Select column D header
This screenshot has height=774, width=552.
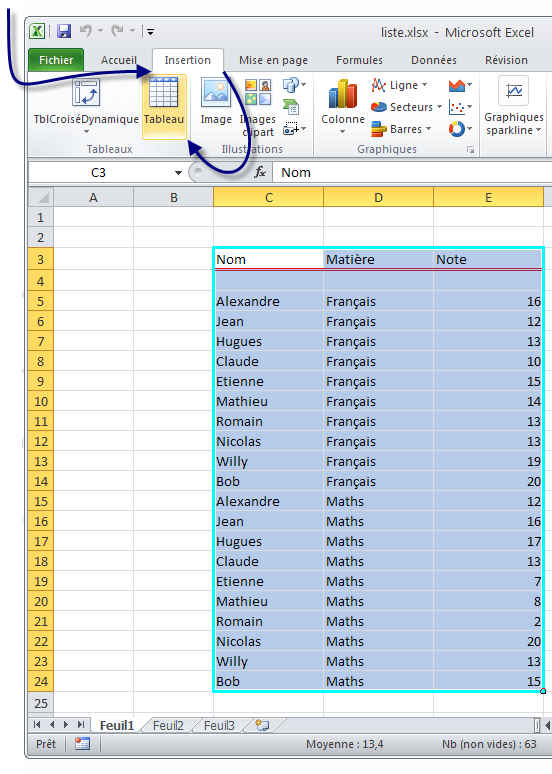tap(379, 197)
